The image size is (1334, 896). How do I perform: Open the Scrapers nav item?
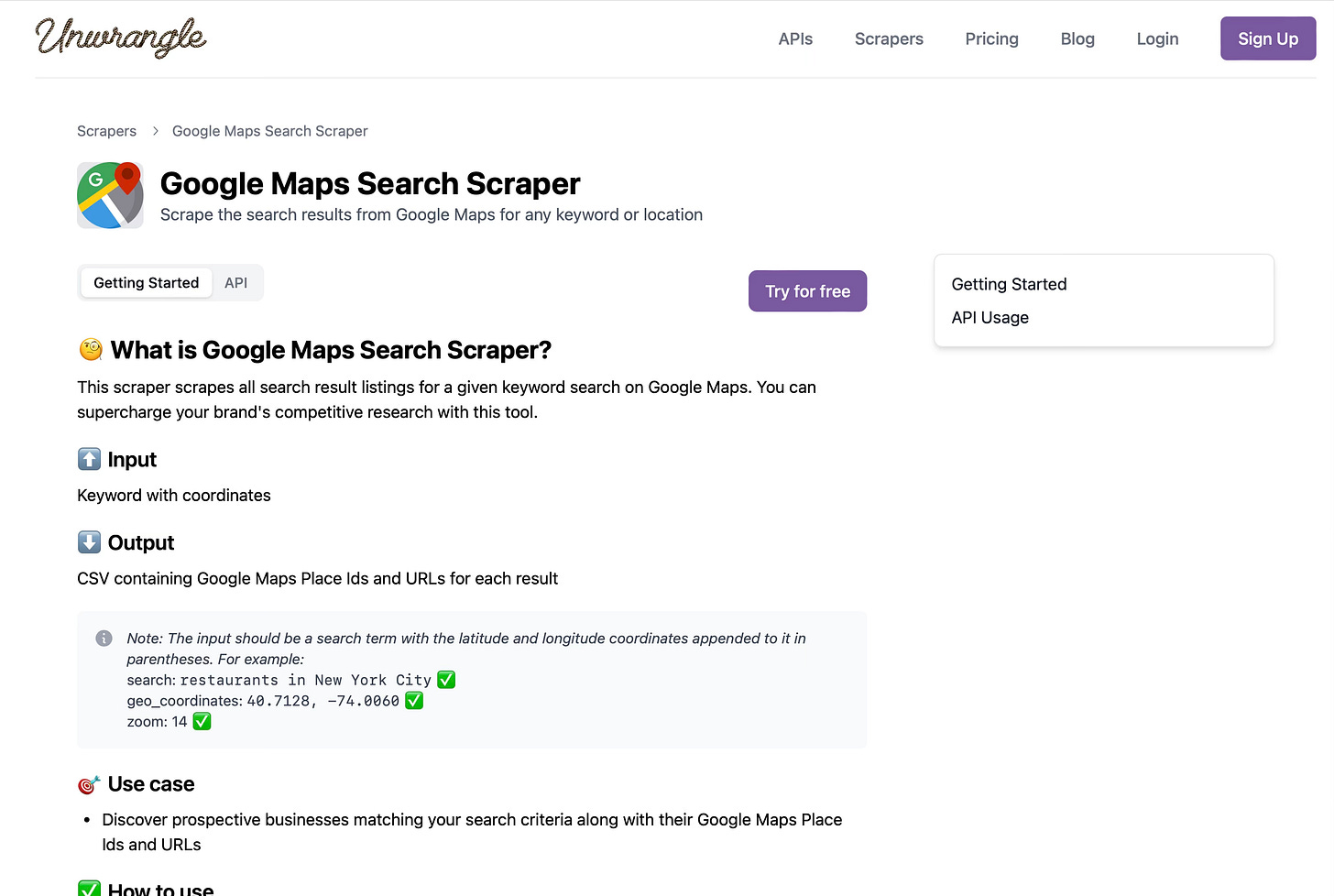point(889,38)
